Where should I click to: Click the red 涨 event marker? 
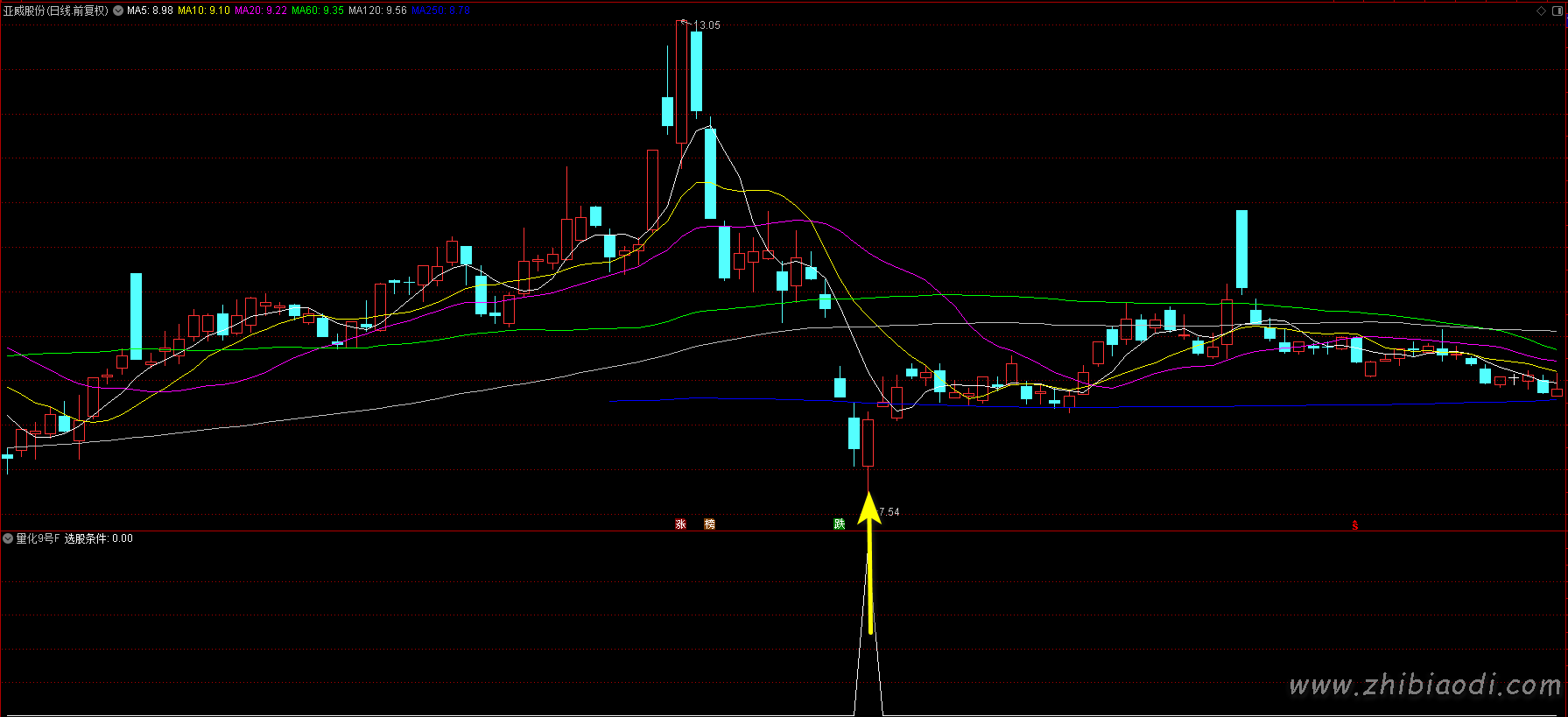[680, 524]
